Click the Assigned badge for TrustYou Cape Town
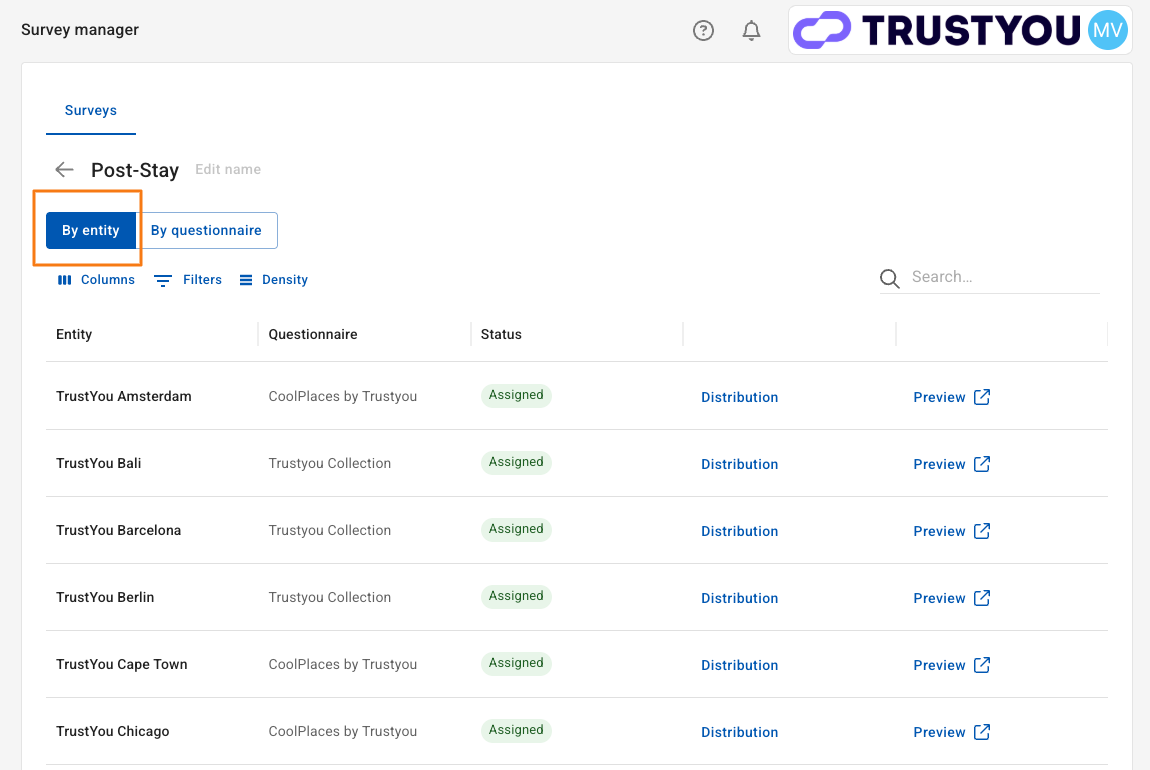Screen dimensions: 1150x770 tap(516, 663)
